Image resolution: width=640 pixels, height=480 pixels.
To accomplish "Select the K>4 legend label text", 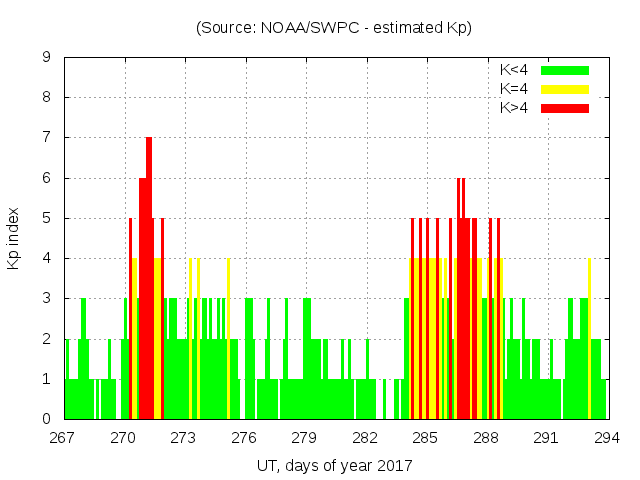I will click(x=514, y=107).
